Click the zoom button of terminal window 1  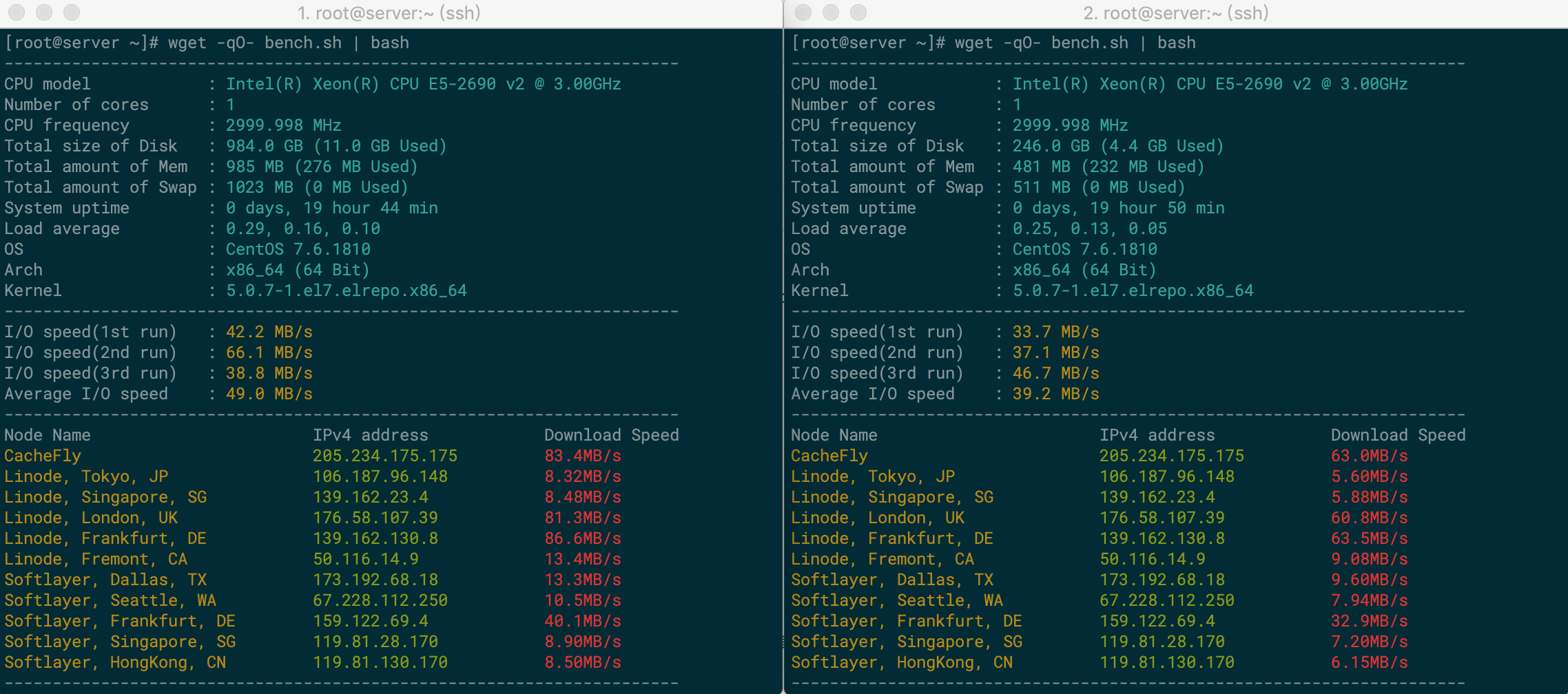click(x=72, y=12)
